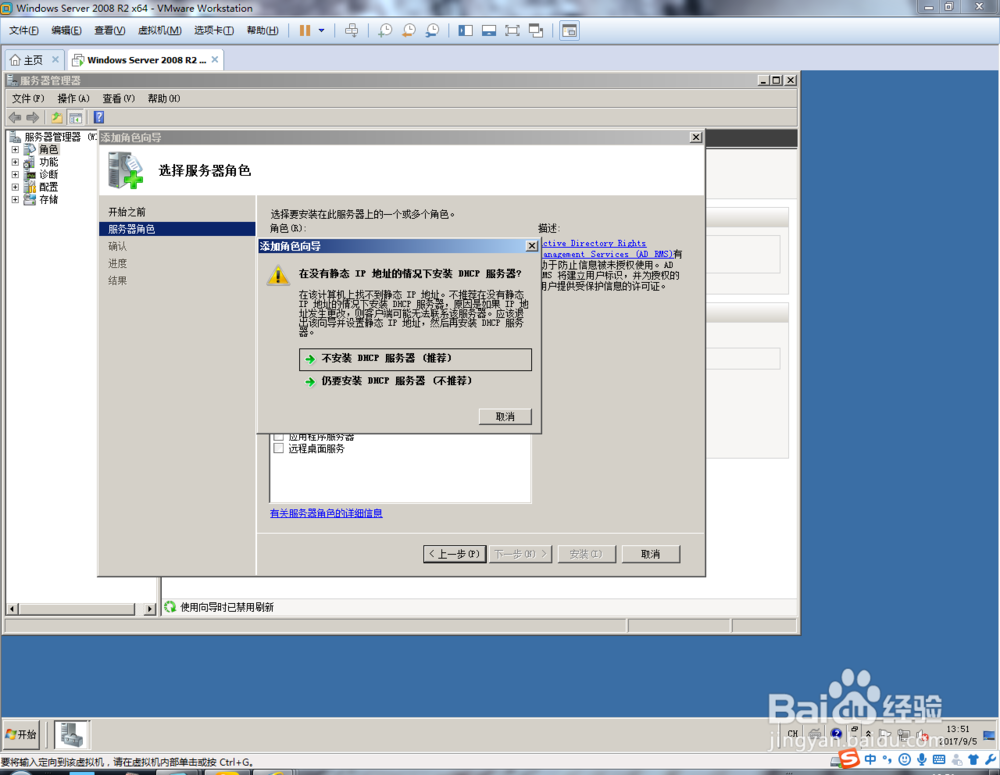The image size is (1000, 775).
Task: Open Server Manager 操作(A) menu
Action: [x=73, y=98]
